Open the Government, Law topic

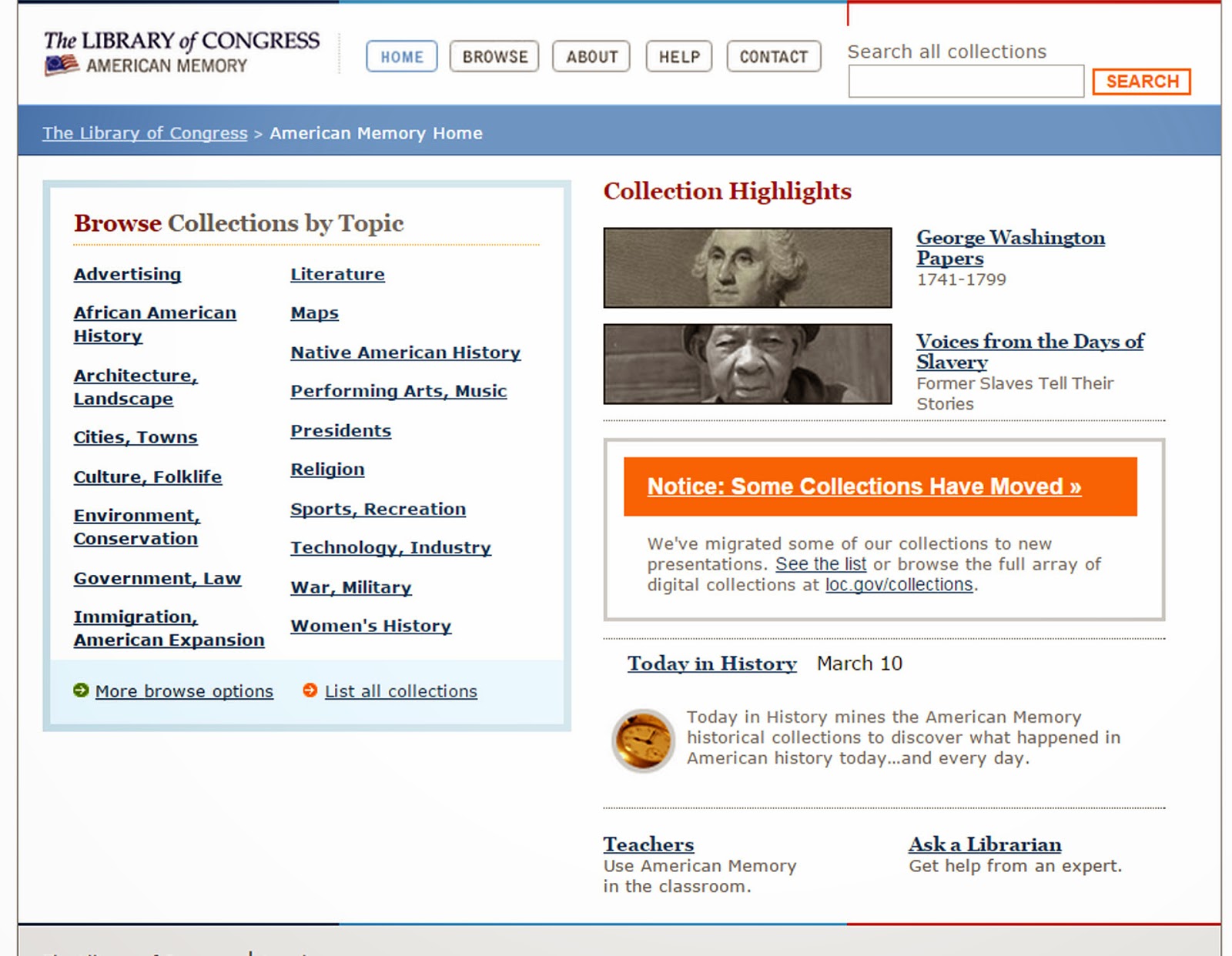(158, 578)
